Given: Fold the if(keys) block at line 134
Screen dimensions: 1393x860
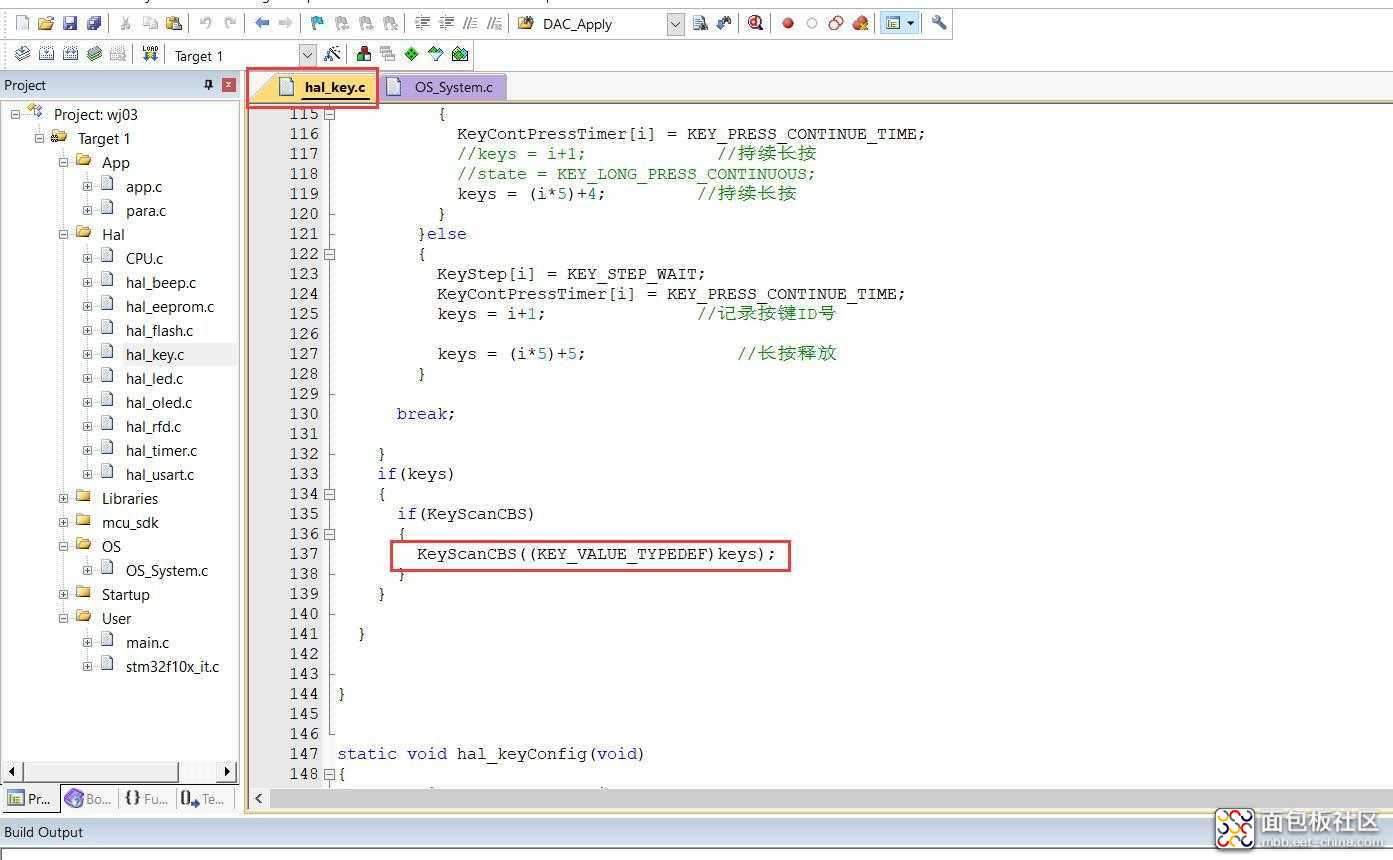Looking at the screenshot, I should [x=329, y=494].
